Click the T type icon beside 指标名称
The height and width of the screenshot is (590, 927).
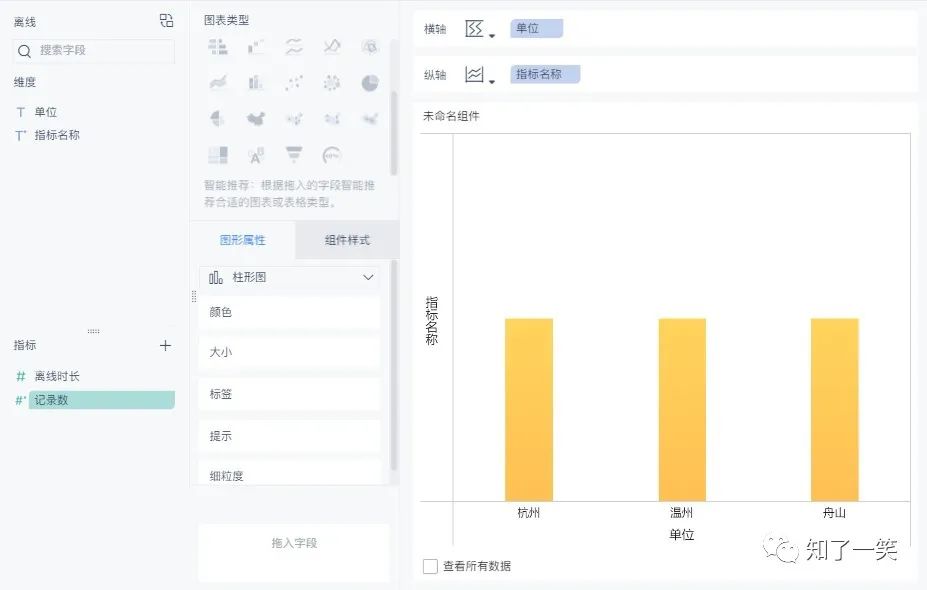21,135
